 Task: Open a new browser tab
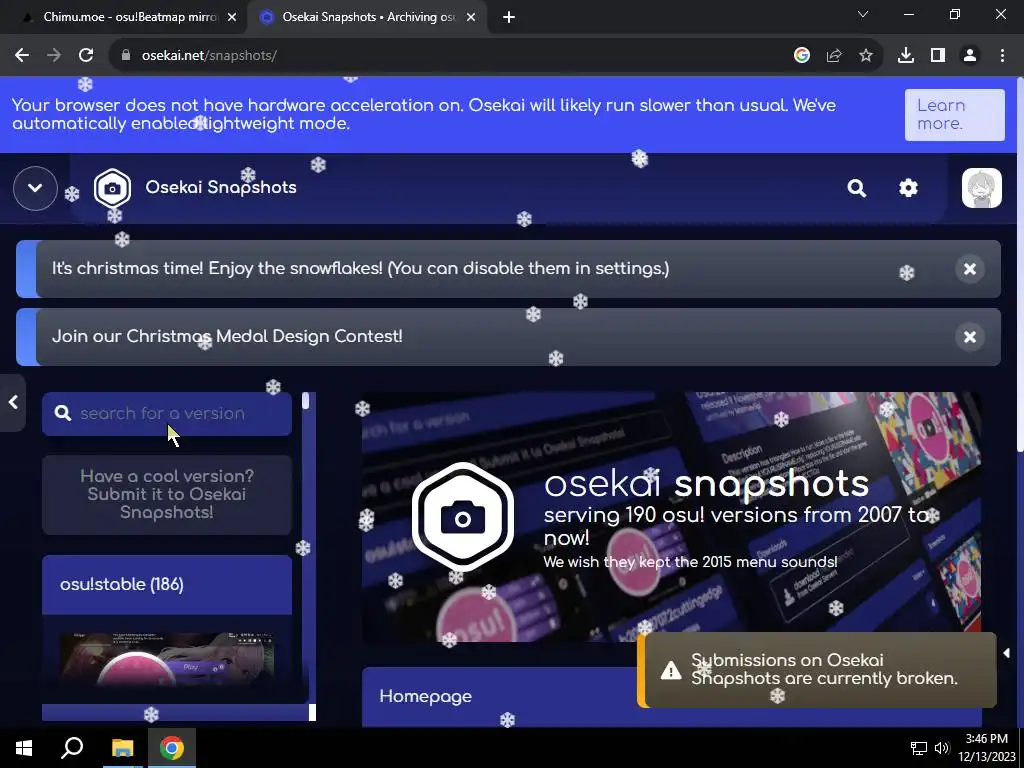(509, 18)
